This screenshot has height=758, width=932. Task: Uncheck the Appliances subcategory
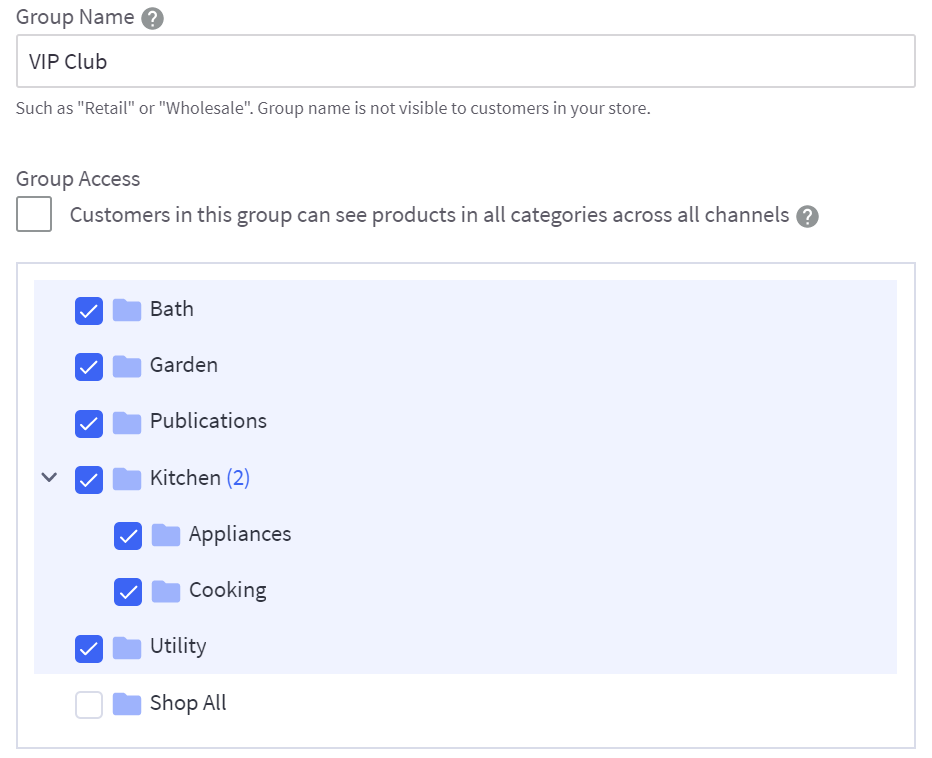click(x=128, y=535)
